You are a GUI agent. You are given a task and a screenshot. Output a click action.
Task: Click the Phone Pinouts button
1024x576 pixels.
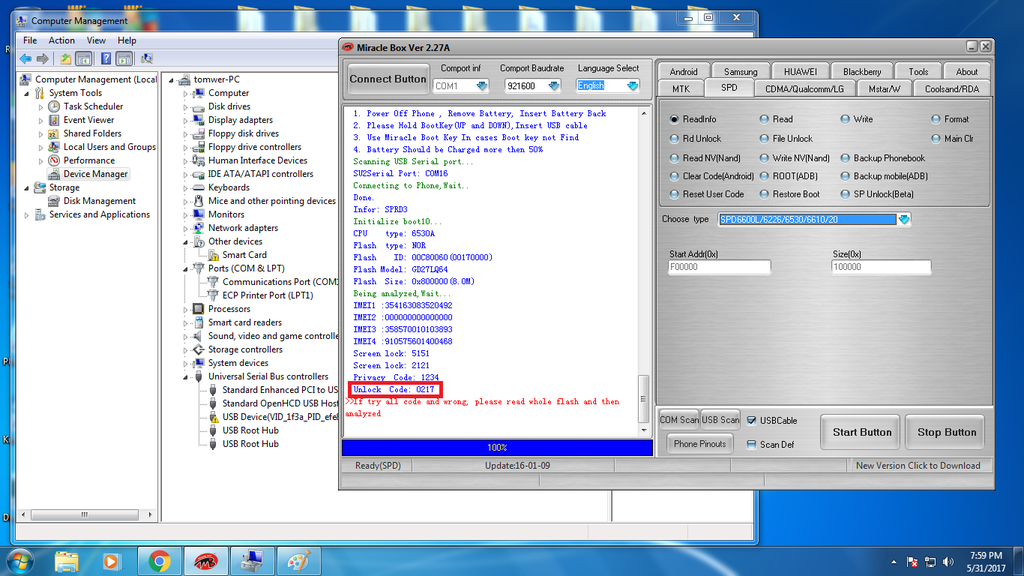pyautogui.click(x=700, y=444)
